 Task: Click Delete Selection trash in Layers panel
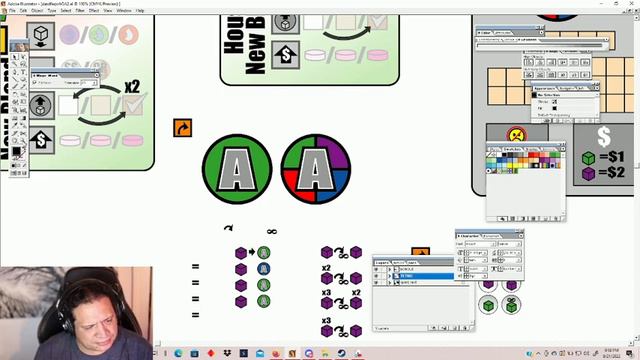[465, 328]
